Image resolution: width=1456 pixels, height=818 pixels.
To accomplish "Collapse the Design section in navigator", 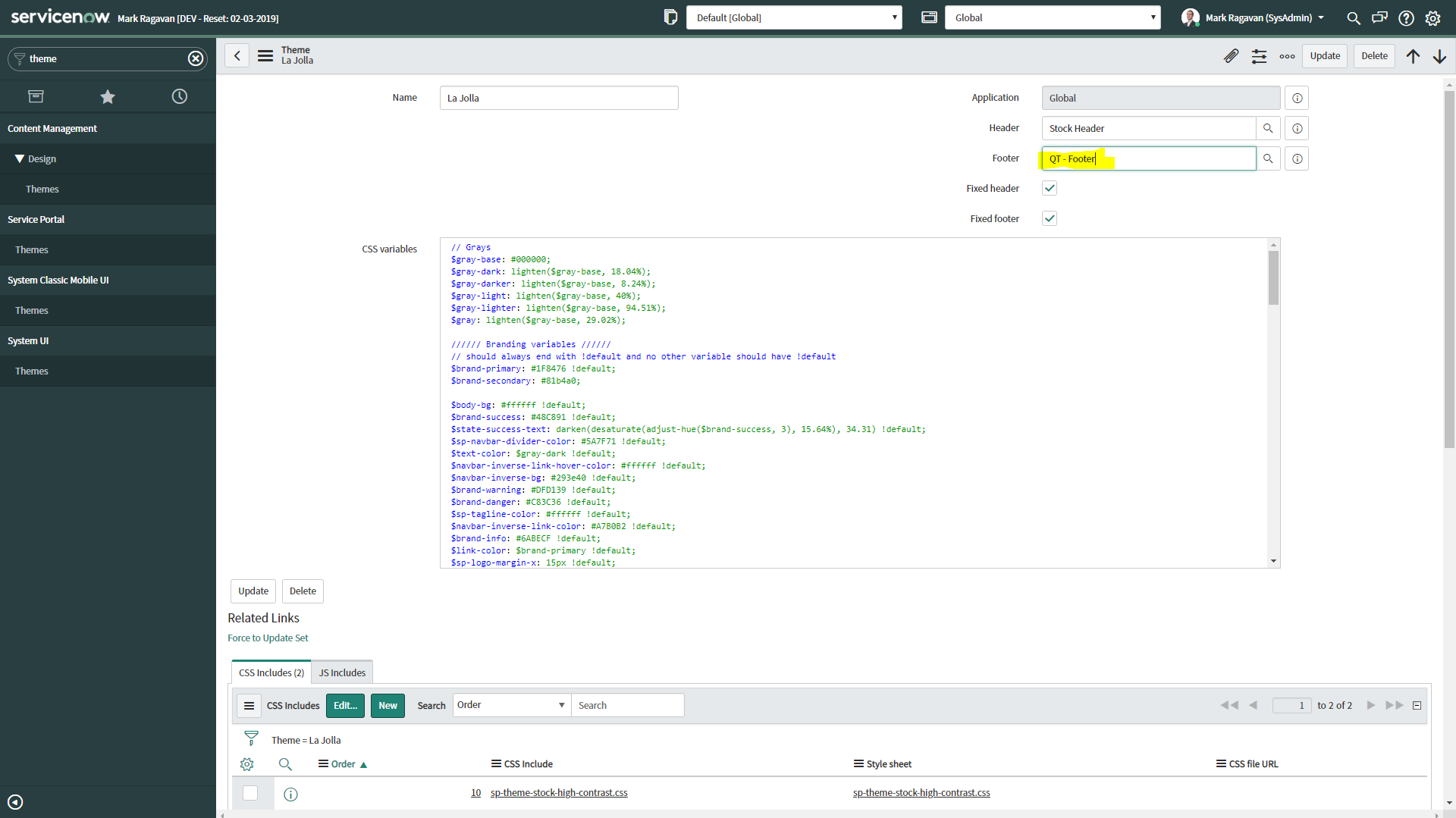I will [20, 158].
